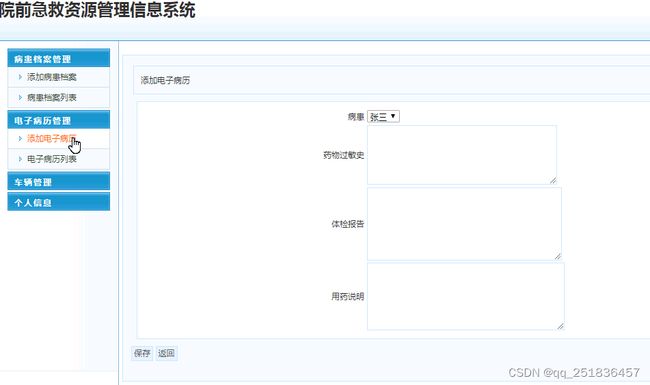Click the 病患 field label

click(x=356, y=117)
